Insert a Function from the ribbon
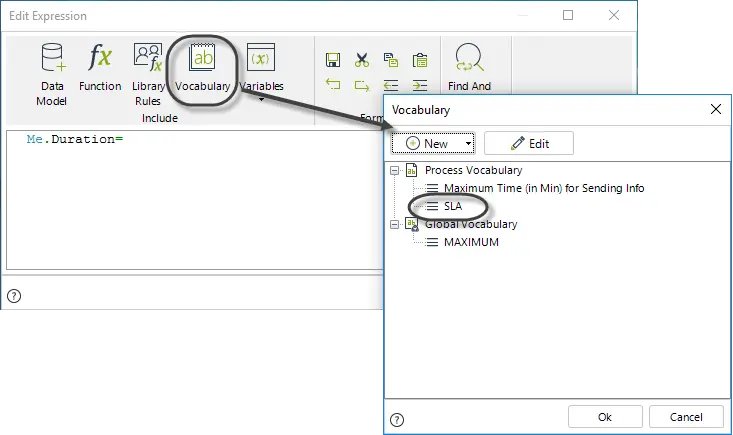This screenshot has height=435, width=733. coord(100,68)
